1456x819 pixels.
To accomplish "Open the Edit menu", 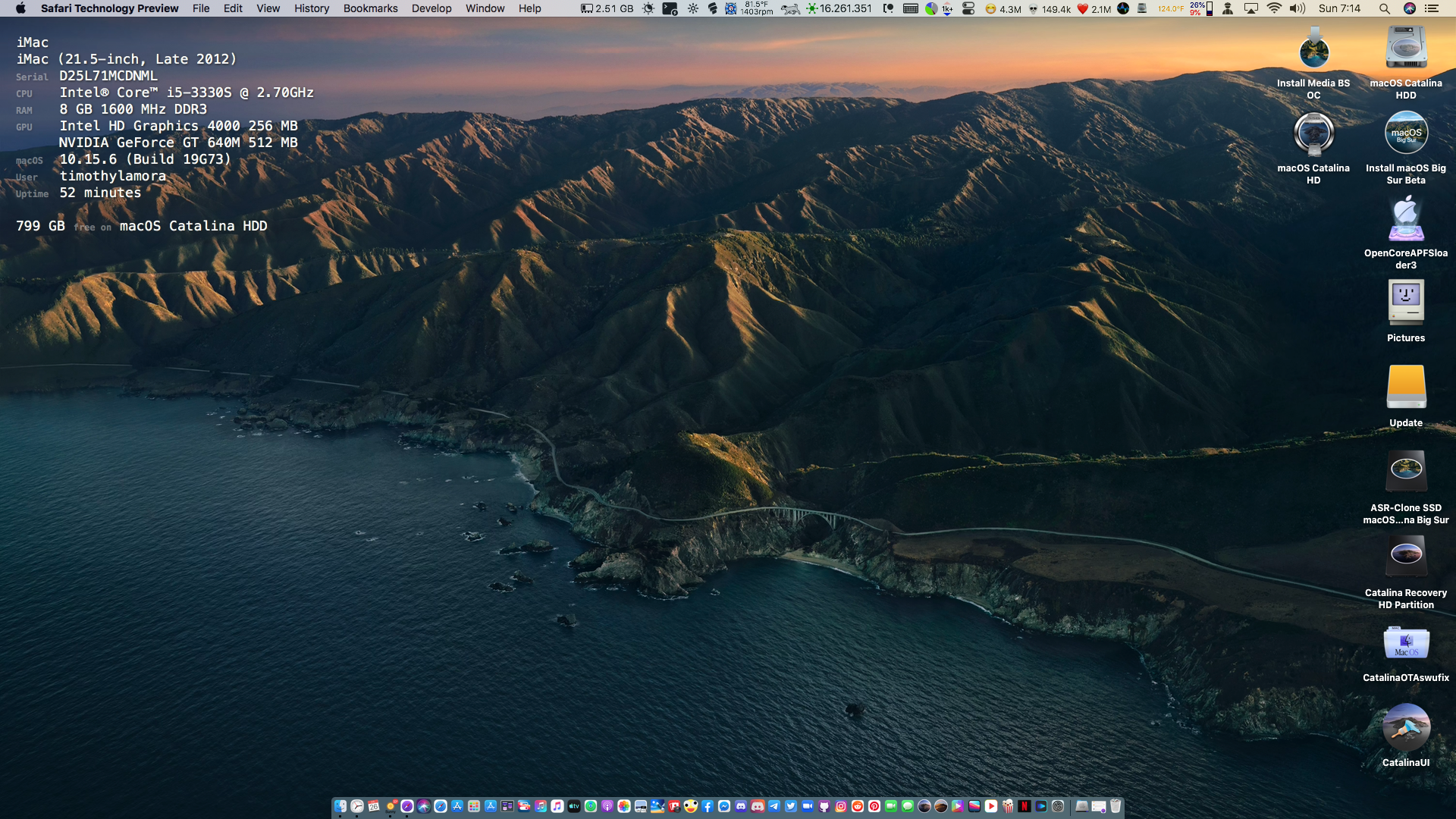I will click(233, 8).
